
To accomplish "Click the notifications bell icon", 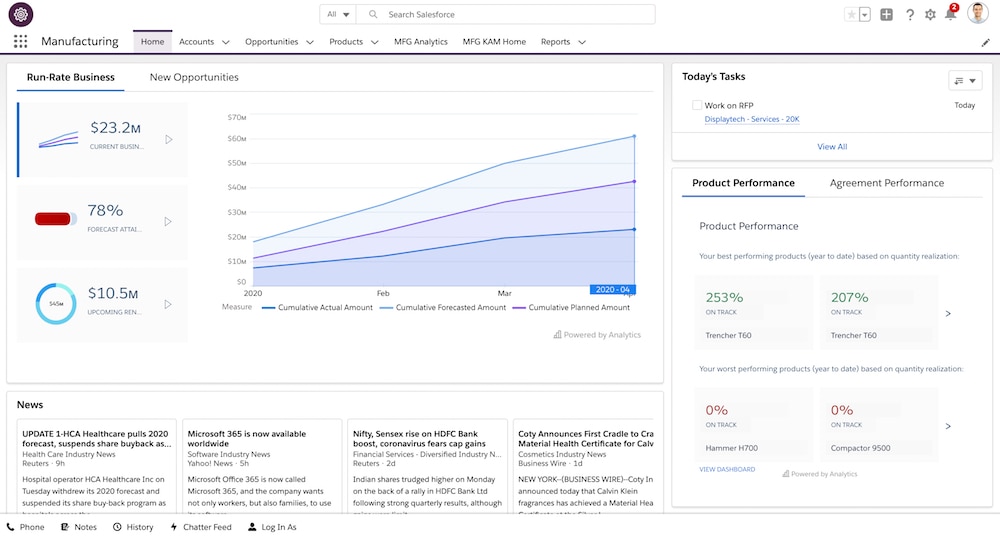I will (950, 14).
